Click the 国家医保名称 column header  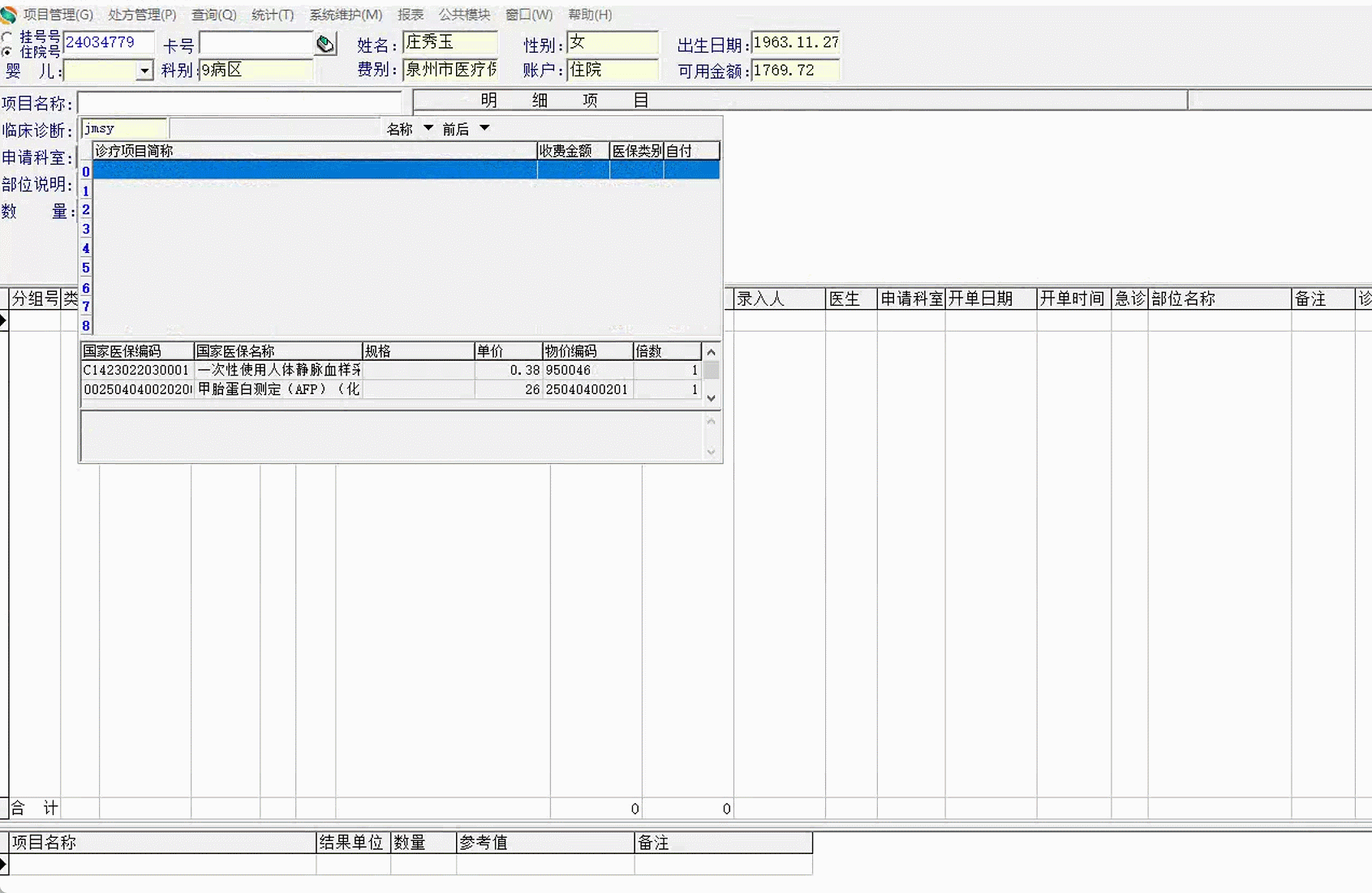[x=277, y=351]
